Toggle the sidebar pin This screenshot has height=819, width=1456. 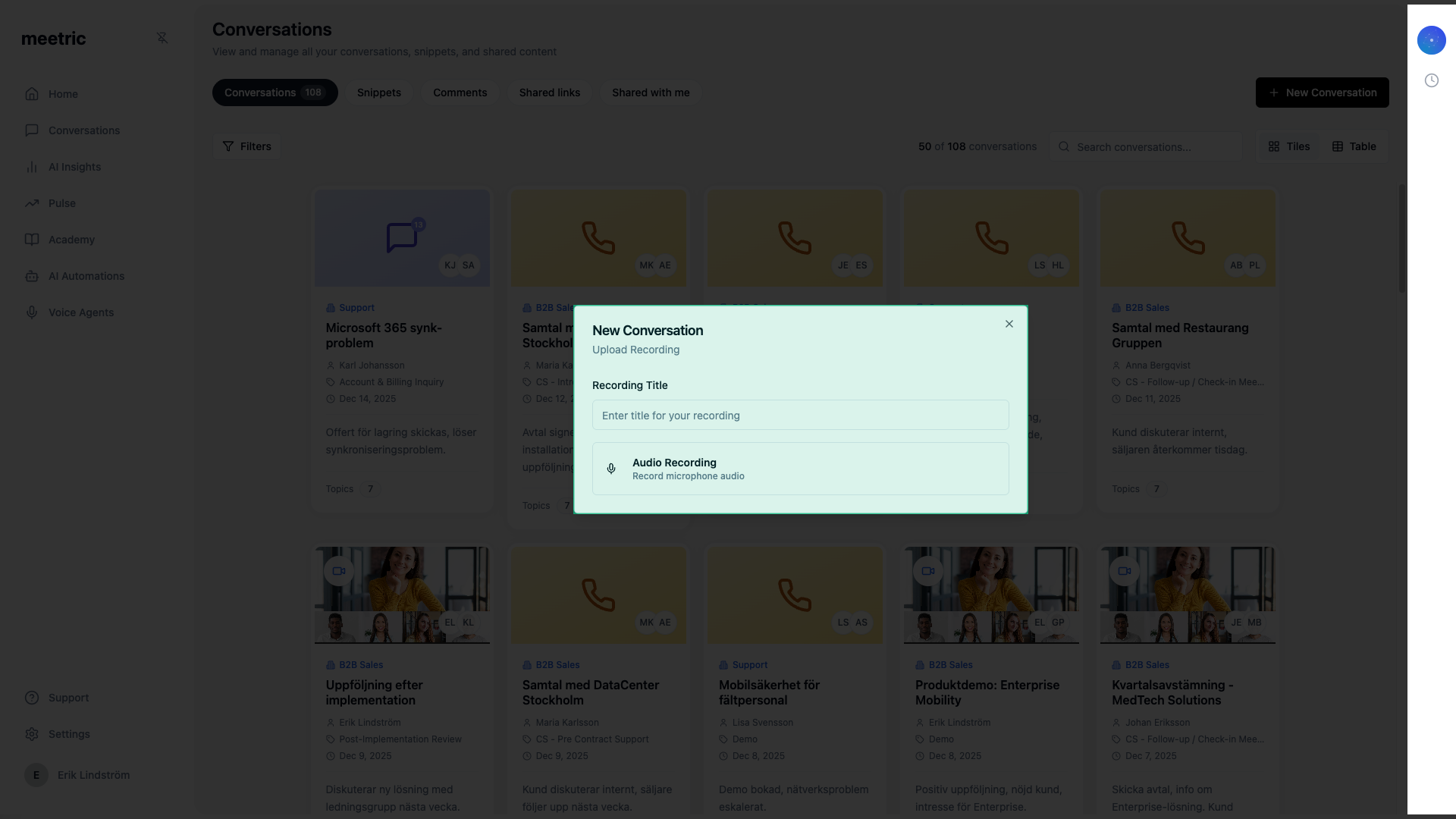(162, 38)
